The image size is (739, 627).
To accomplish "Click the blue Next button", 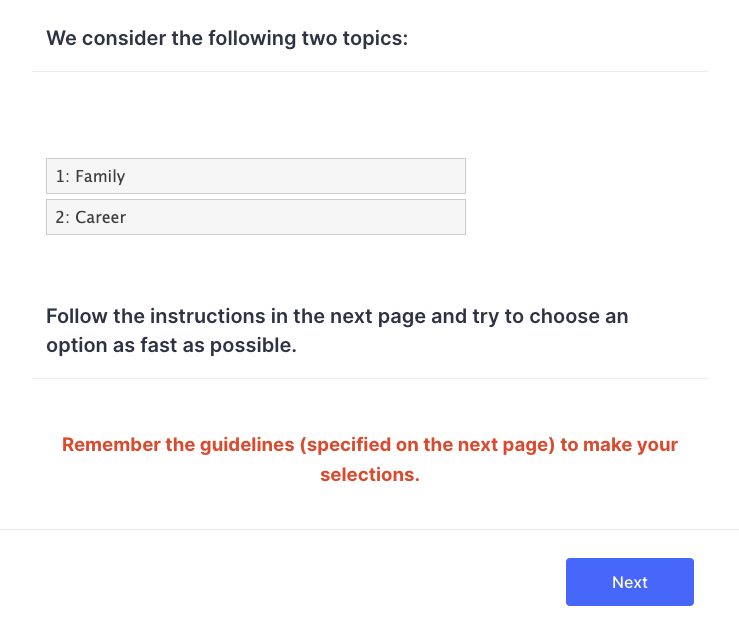I will [629, 582].
